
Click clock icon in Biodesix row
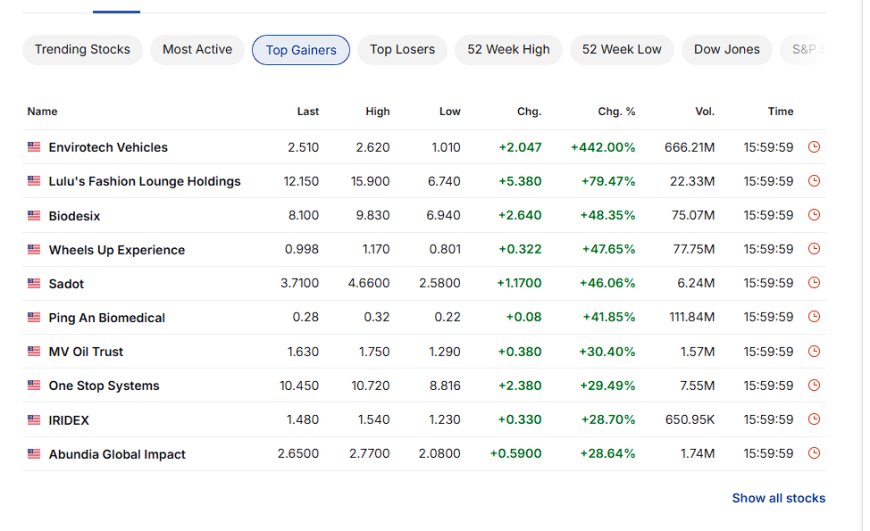click(x=814, y=215)
